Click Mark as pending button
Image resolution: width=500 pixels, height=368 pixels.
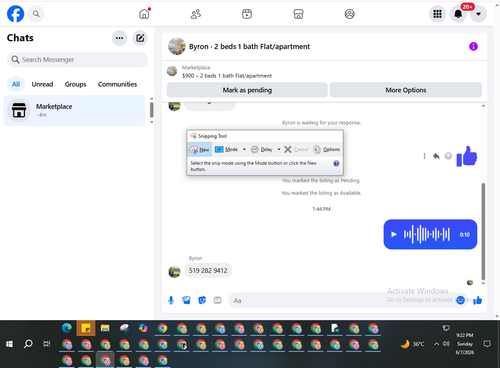click(247, 90)
